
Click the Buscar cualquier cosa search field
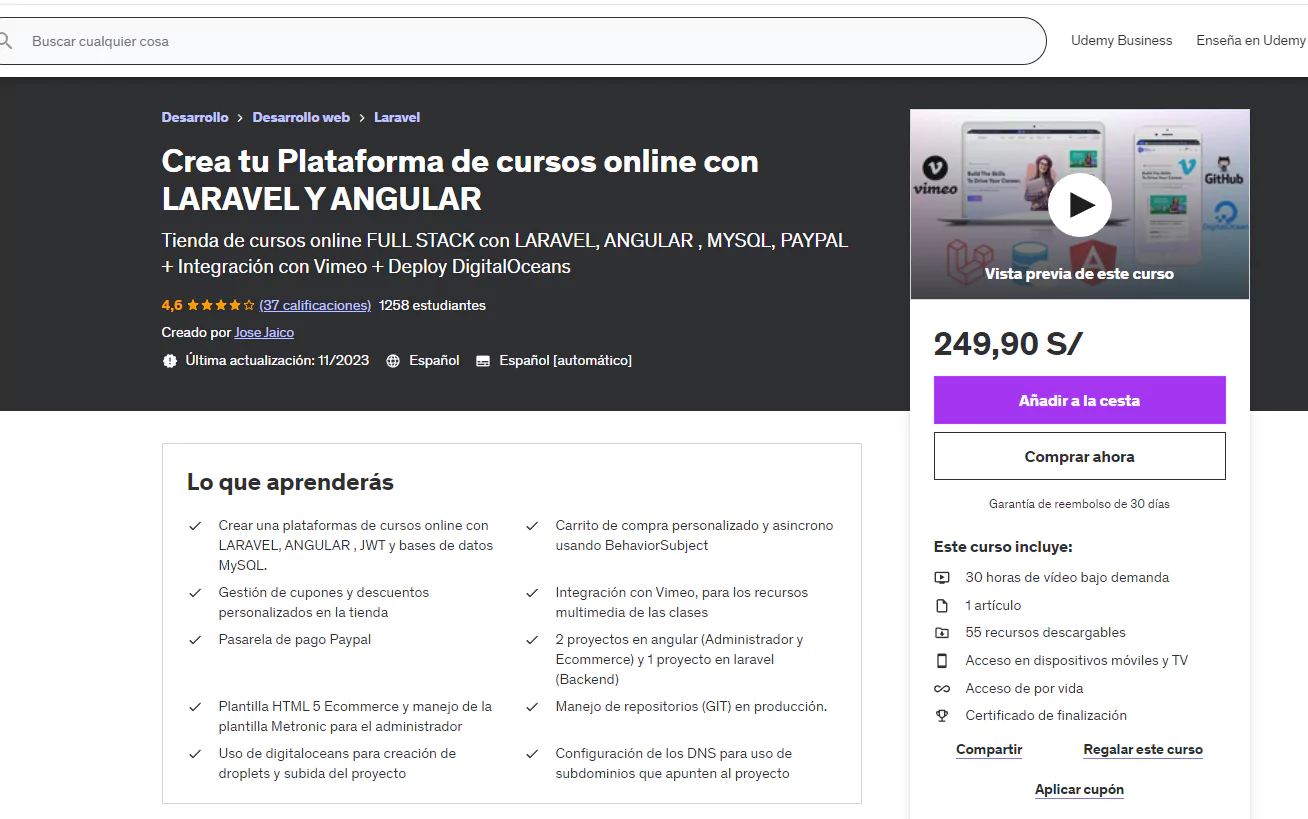(x=400, y=41)
